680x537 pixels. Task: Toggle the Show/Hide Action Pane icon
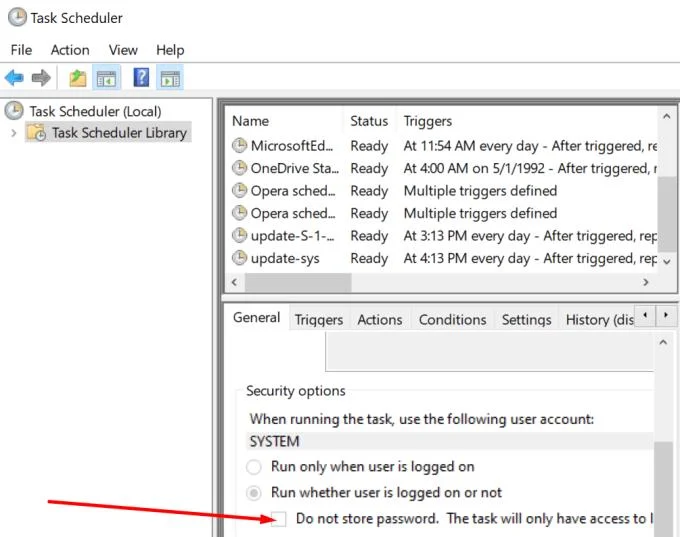click(170, 78)
